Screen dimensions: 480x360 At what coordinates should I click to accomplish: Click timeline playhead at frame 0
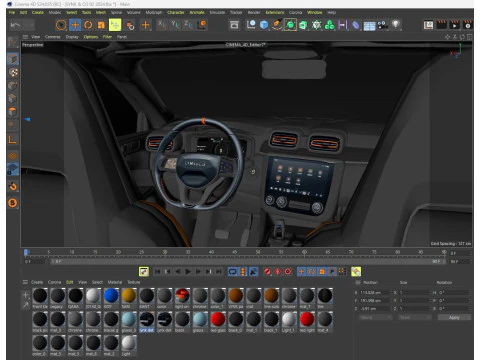pyautogui.click(x=26, y=253)
